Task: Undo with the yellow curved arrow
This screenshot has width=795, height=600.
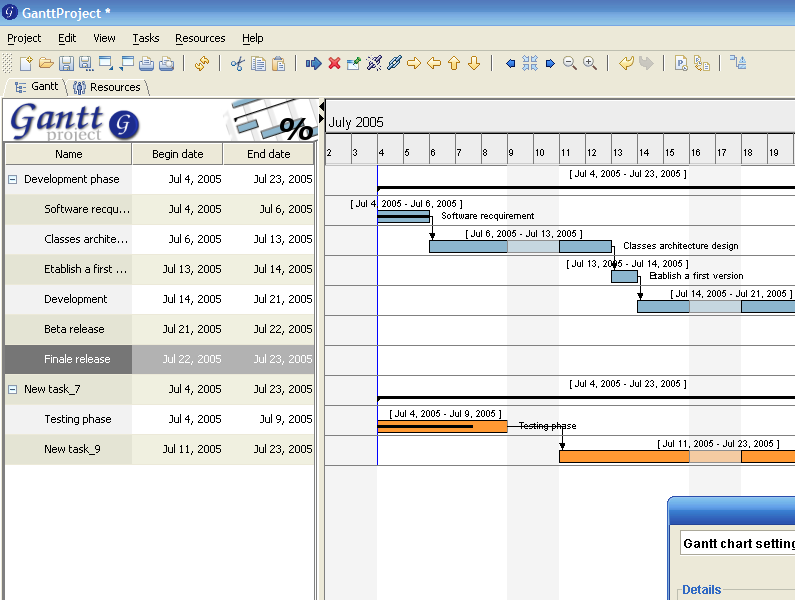Action: tap(626, 63)
